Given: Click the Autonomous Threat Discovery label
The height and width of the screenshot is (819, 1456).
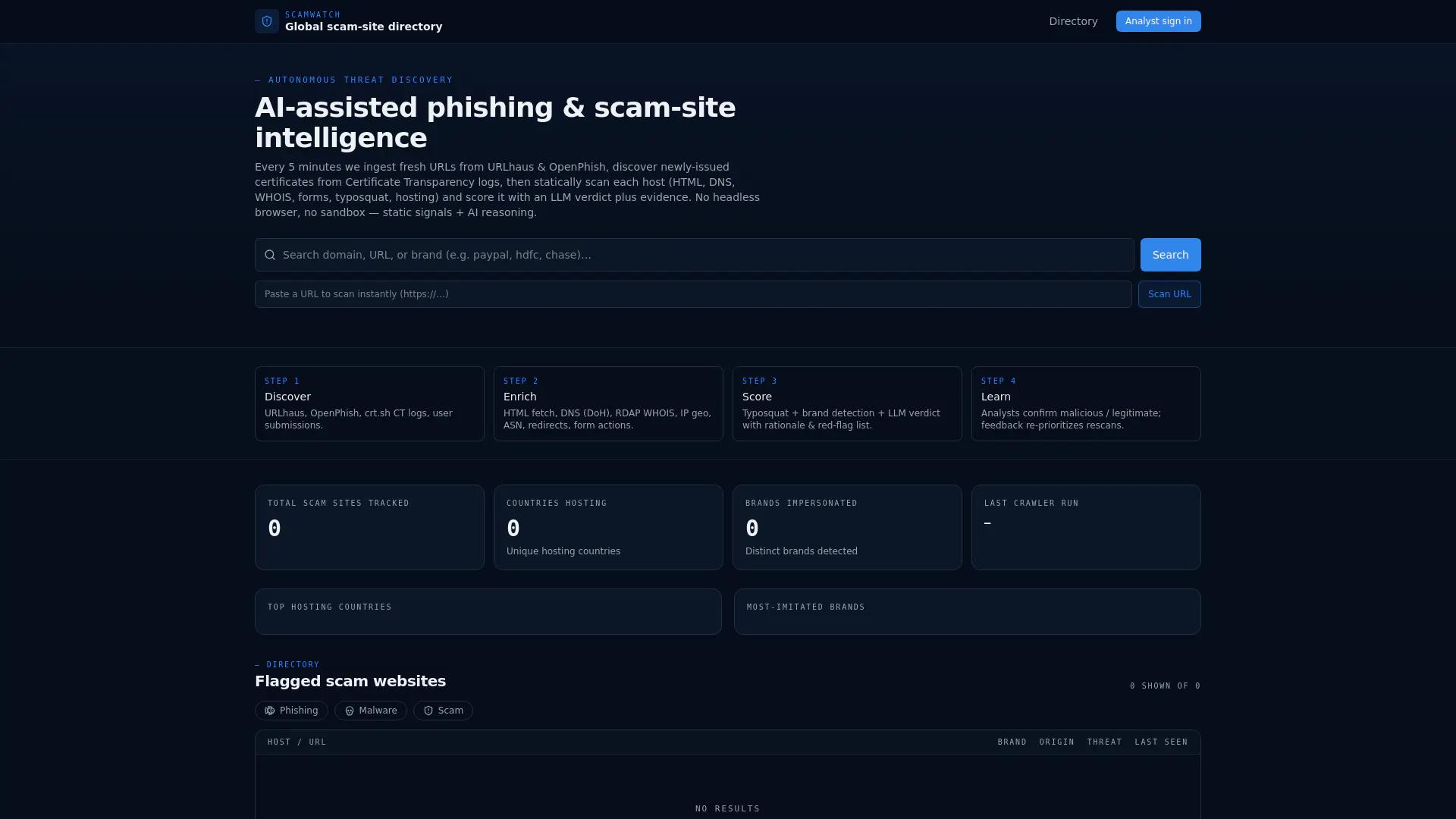Looking at the screenshot, I should (354, 80).
